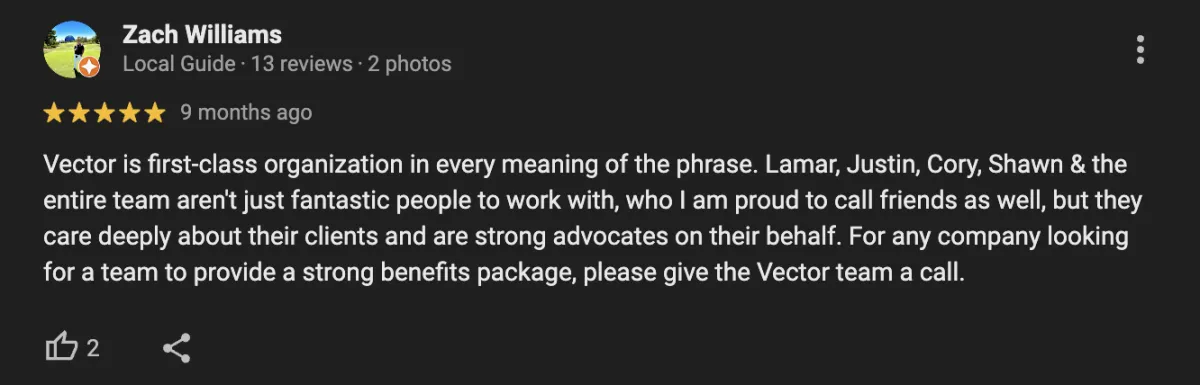Open the Zach Williams reviewer name link
Screen dimensions: 1200x385
[x=201, y=35]
